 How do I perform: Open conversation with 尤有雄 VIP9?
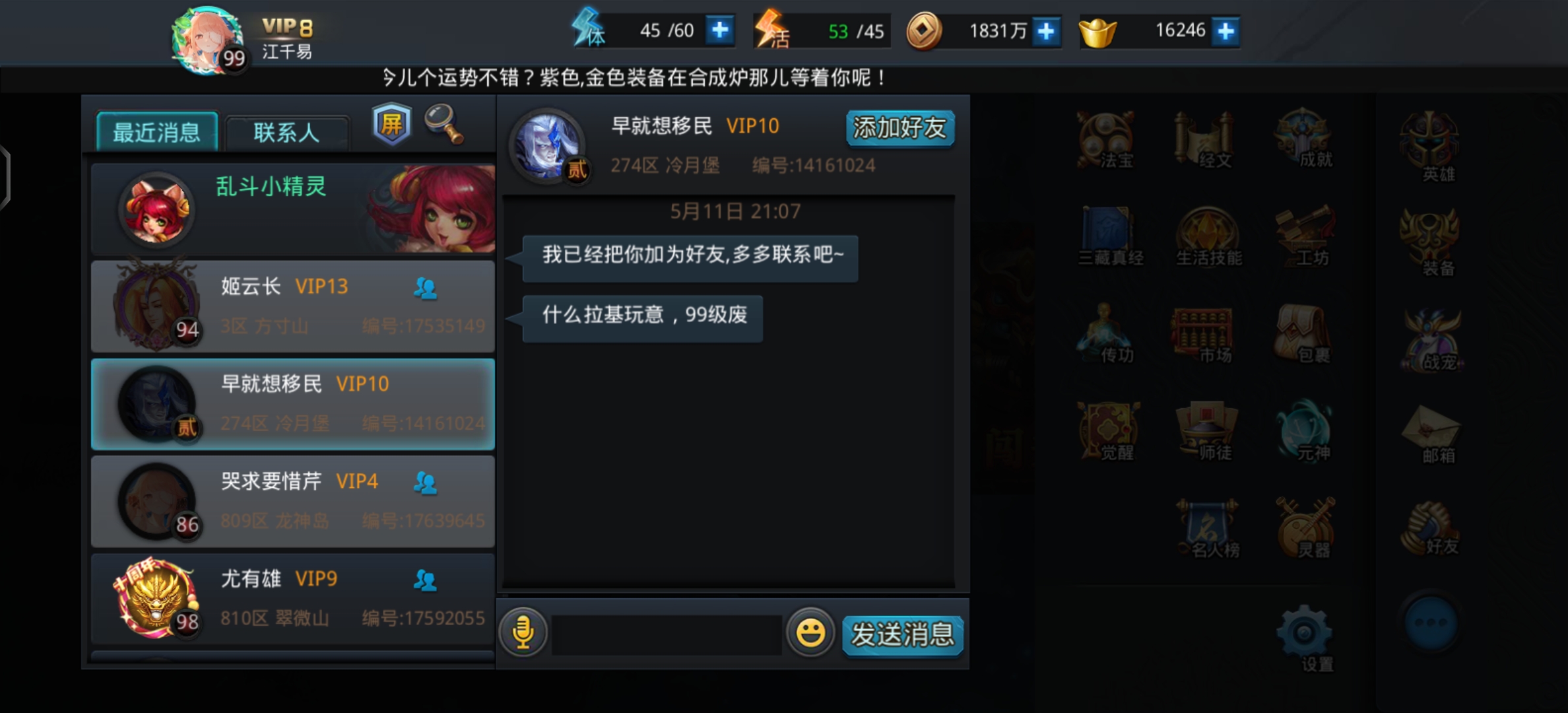coord(293,599)
